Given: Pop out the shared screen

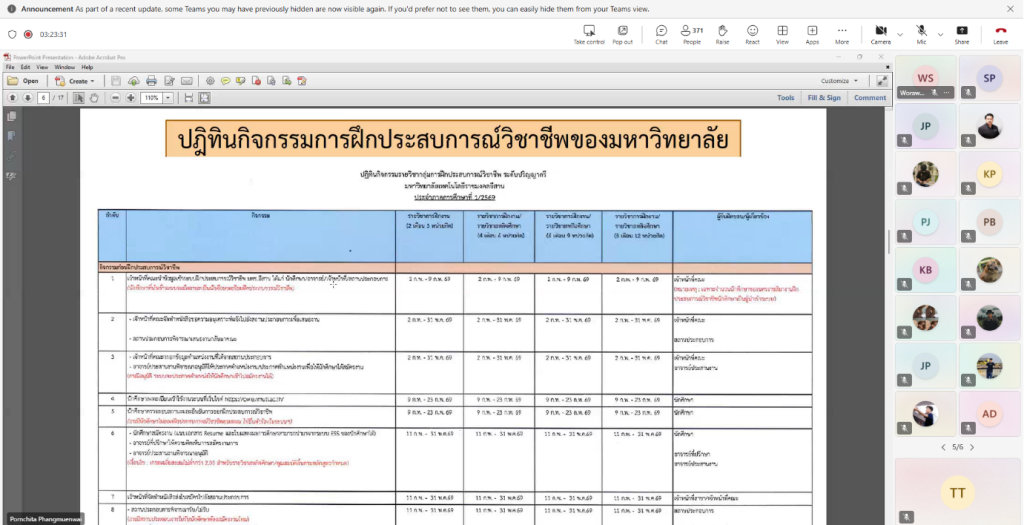Looking at the screenshot, I should click(x=622, y=33).
